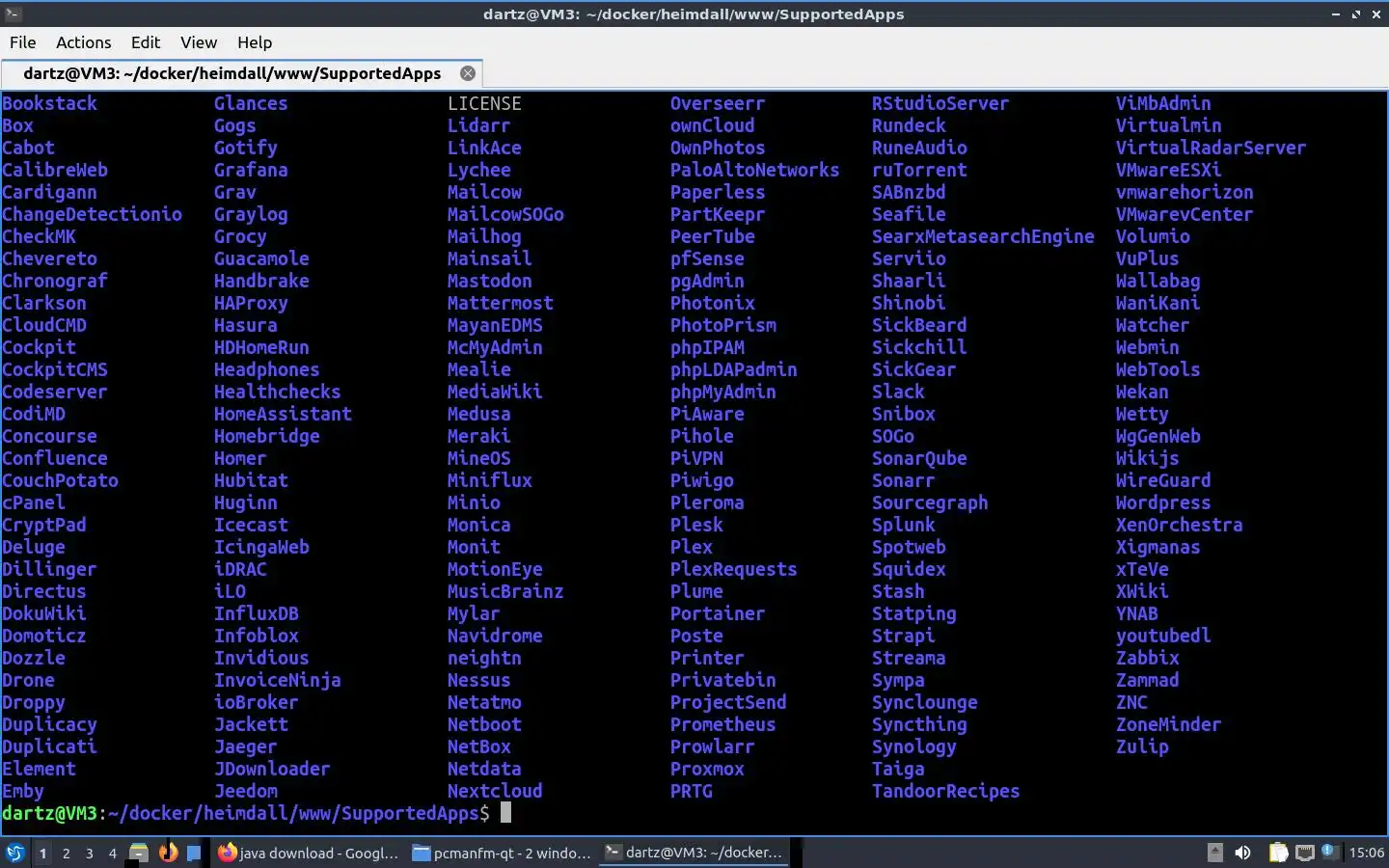Switch to workspace 2 in pager

point(66,853)
